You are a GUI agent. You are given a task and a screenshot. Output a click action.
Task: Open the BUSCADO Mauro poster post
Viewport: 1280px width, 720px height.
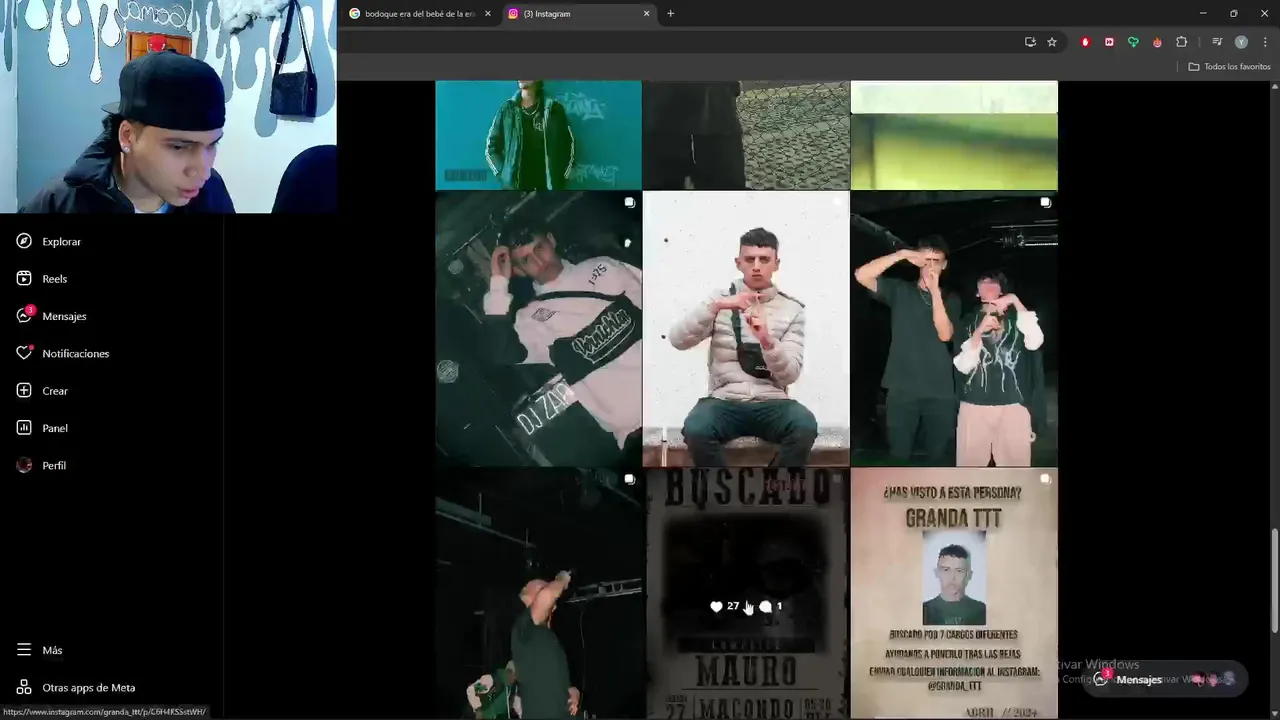[x=746, y=594]
